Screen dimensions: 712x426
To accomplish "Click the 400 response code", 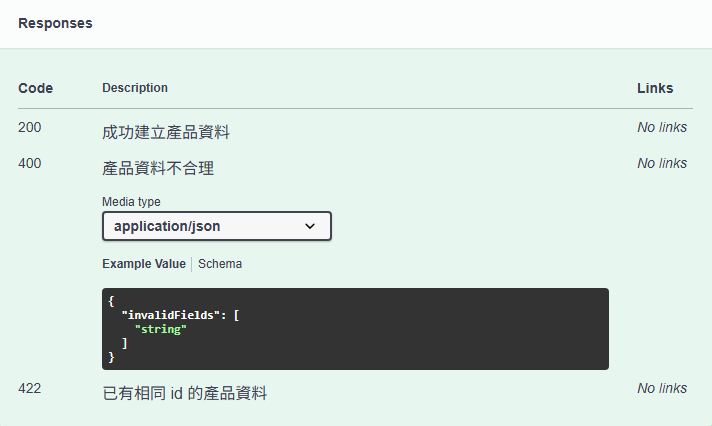I will click(x=30, y=163).
